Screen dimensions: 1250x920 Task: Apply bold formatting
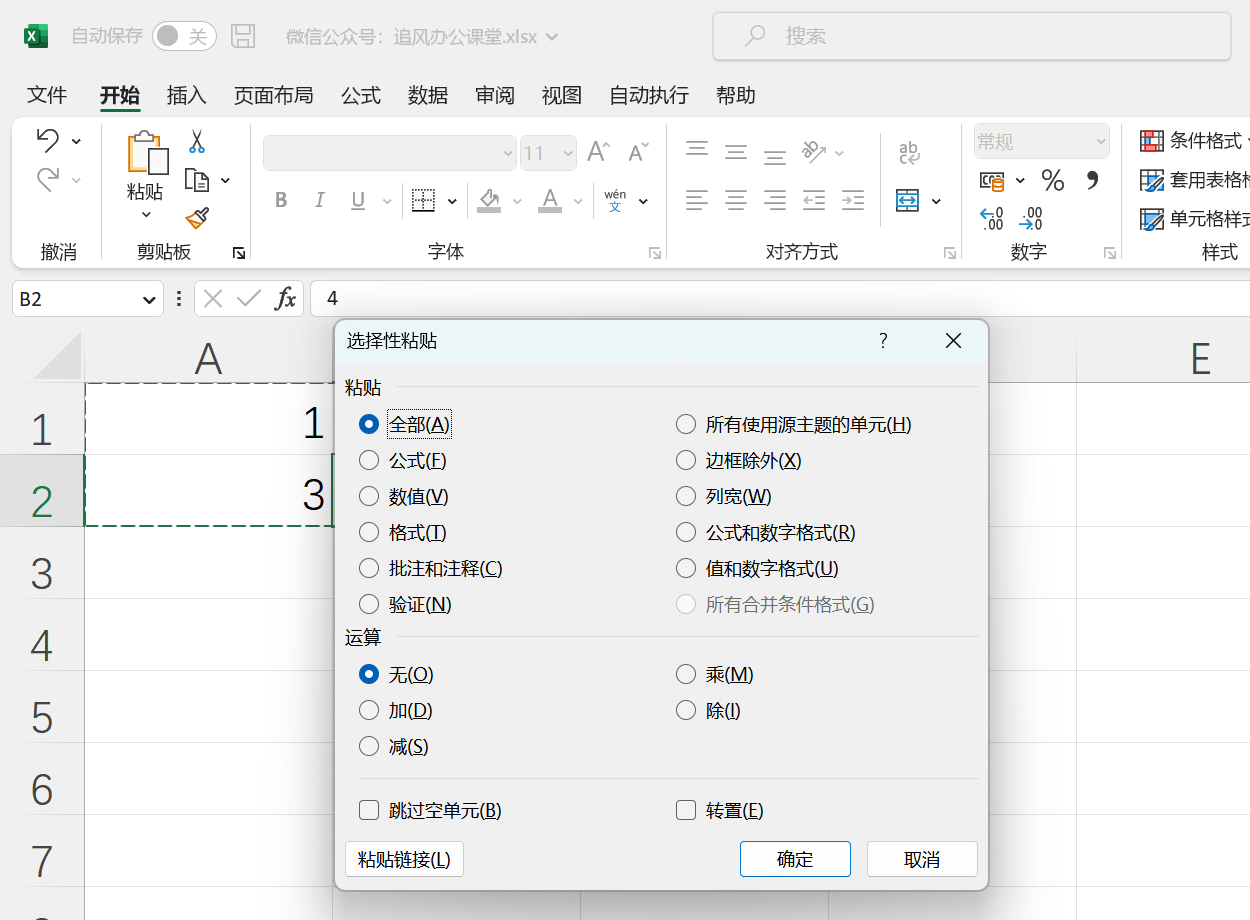(281, 200)
